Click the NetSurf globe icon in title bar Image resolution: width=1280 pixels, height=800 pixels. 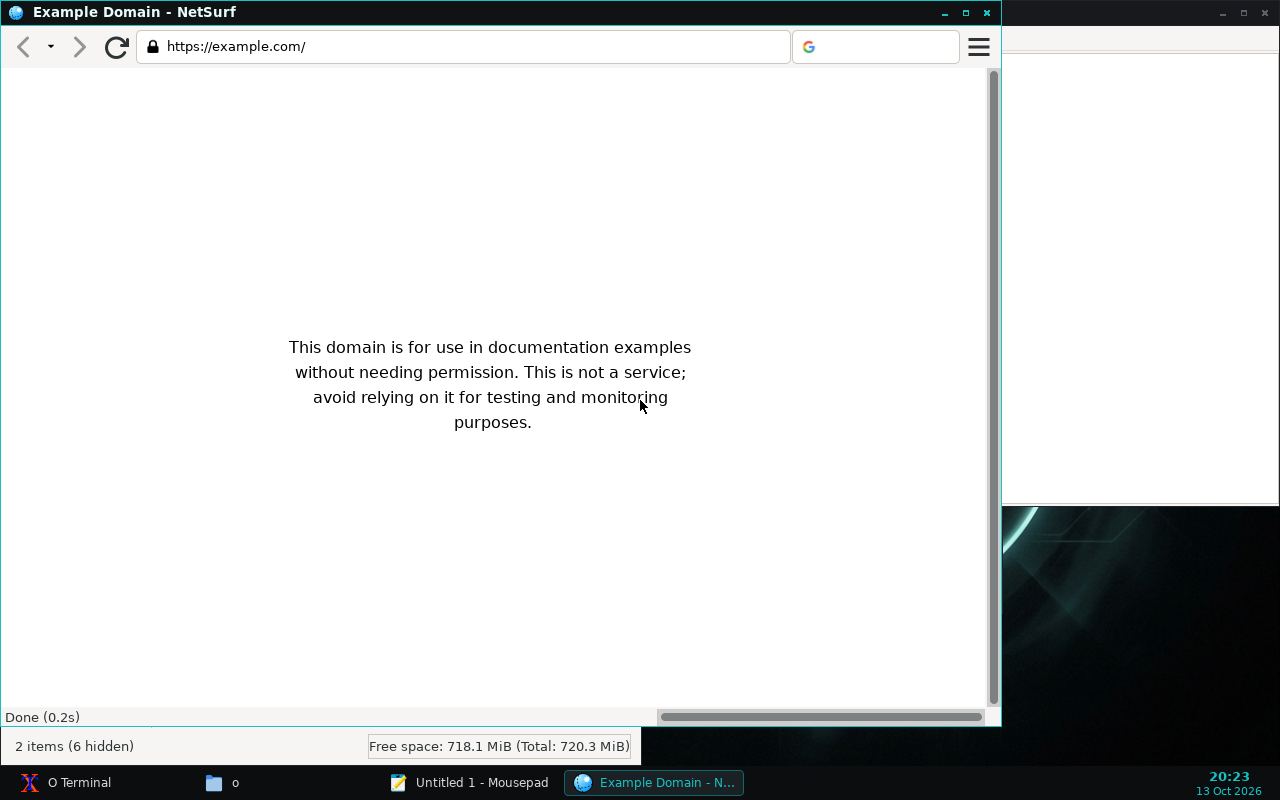(x=16, y=13)
